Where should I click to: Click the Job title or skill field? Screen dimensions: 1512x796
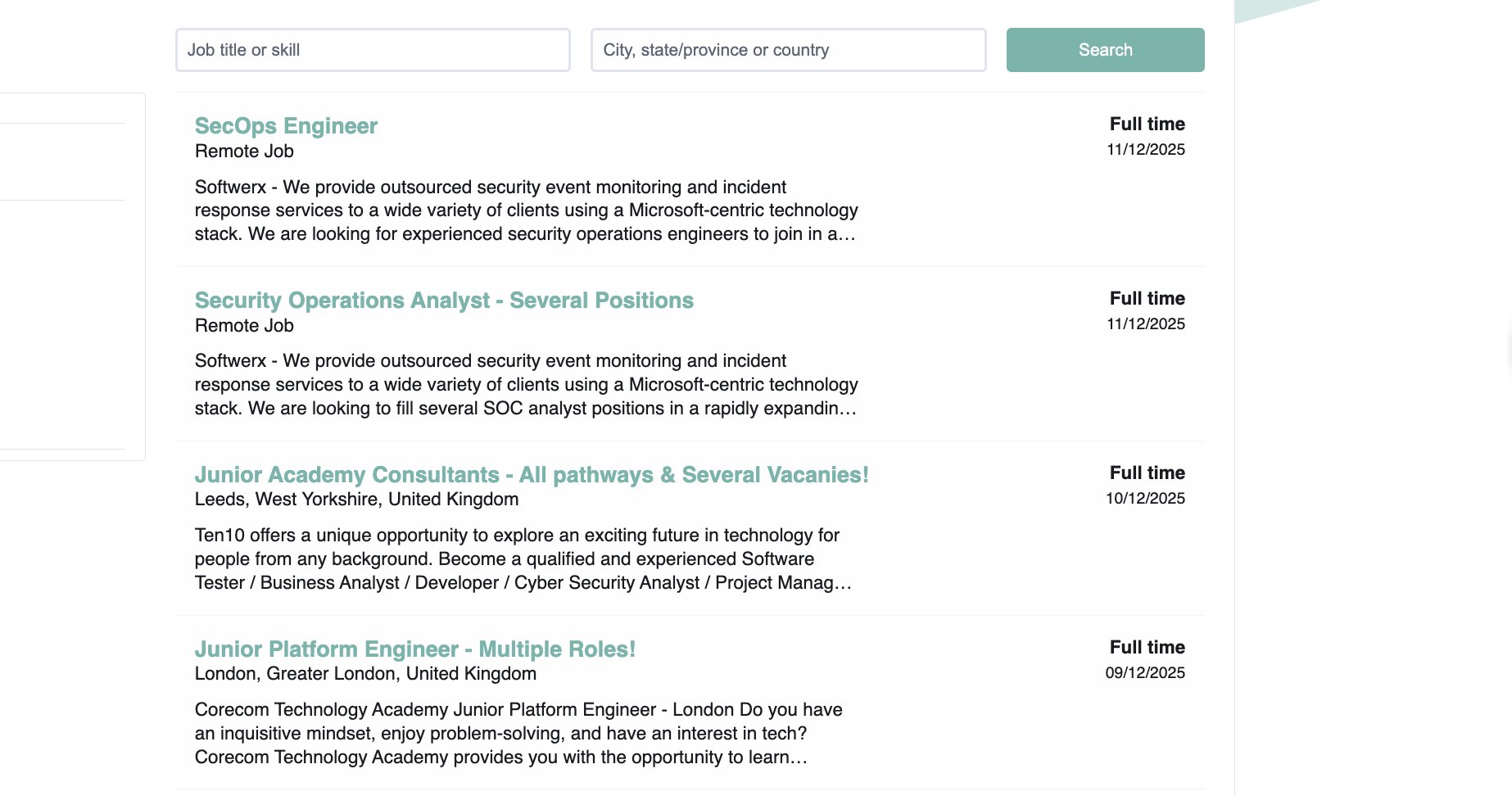[373, 50]
